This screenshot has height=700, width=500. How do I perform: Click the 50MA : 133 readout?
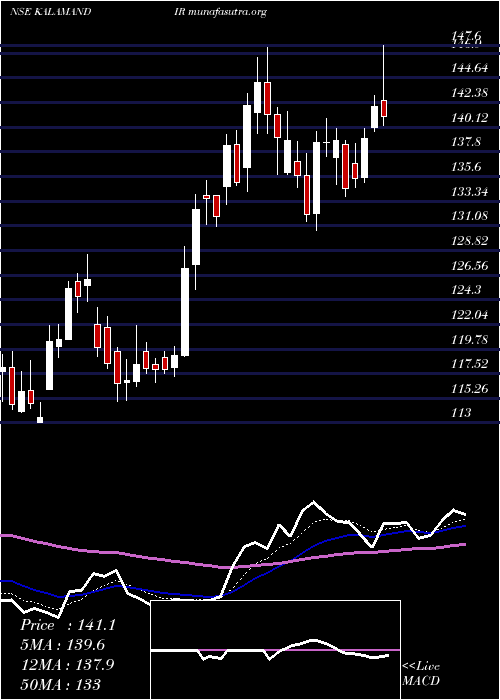60,684
